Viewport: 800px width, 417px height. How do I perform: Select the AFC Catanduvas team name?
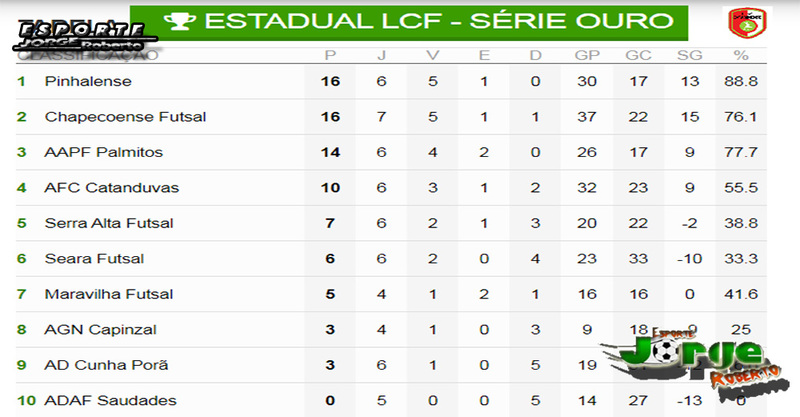coord(112,188)
